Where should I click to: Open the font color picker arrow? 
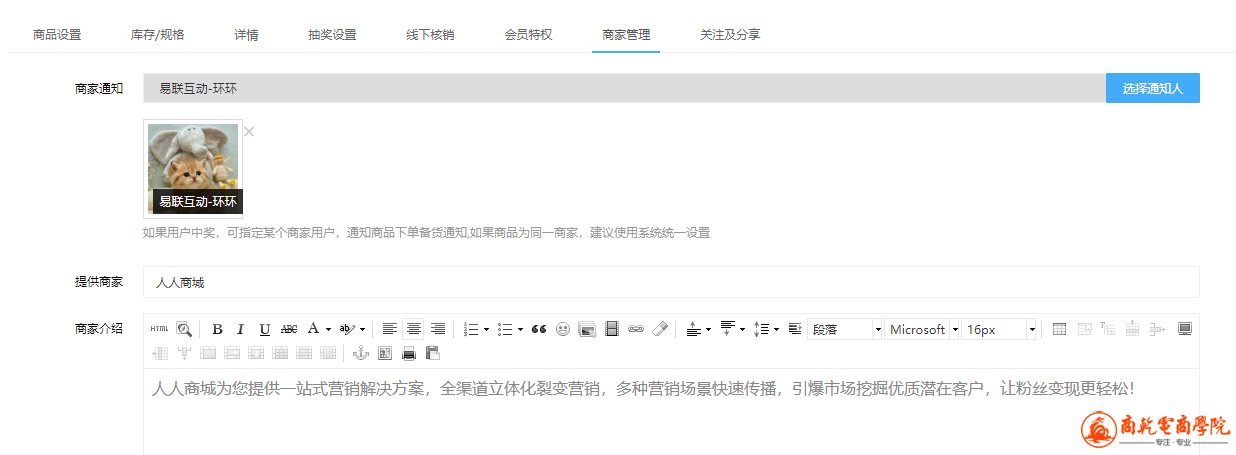click(x=328, y=329)
